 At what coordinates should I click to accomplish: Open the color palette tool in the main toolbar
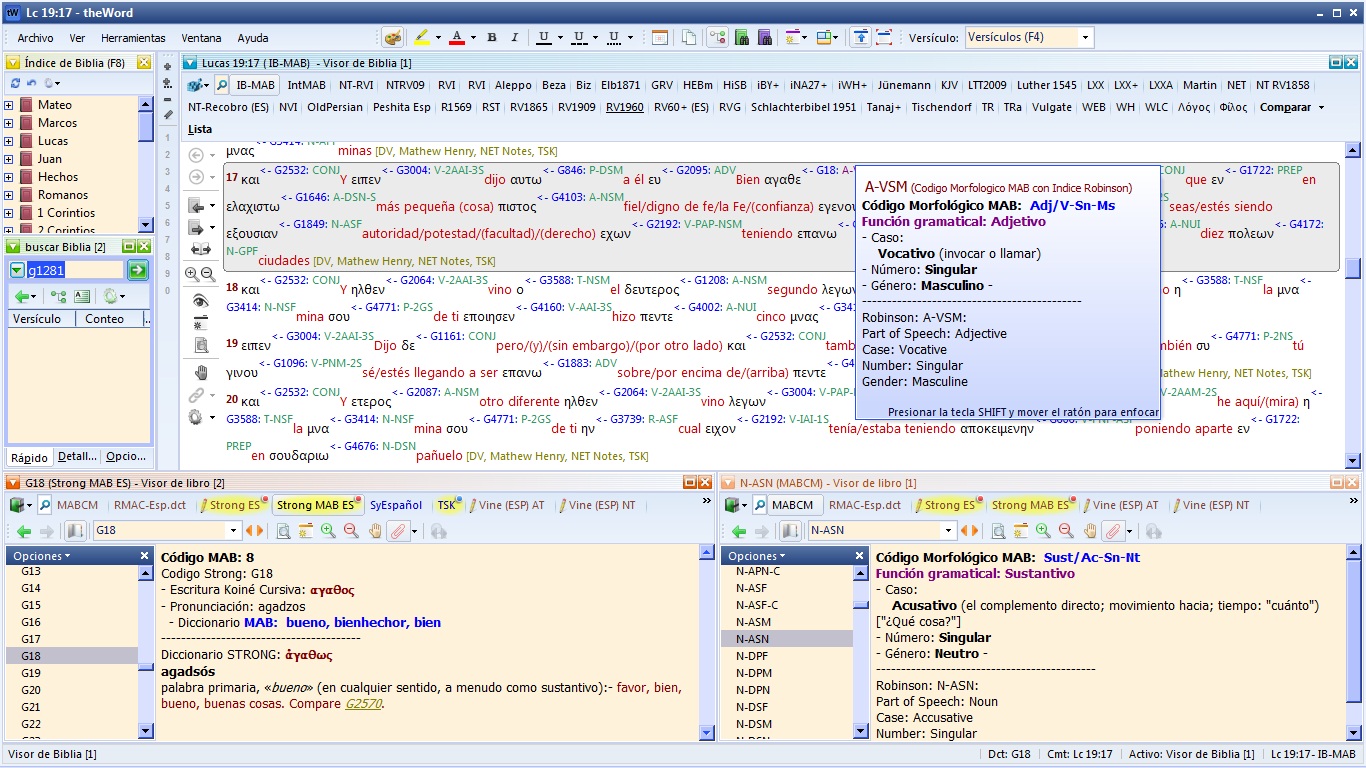click(394, 38)
